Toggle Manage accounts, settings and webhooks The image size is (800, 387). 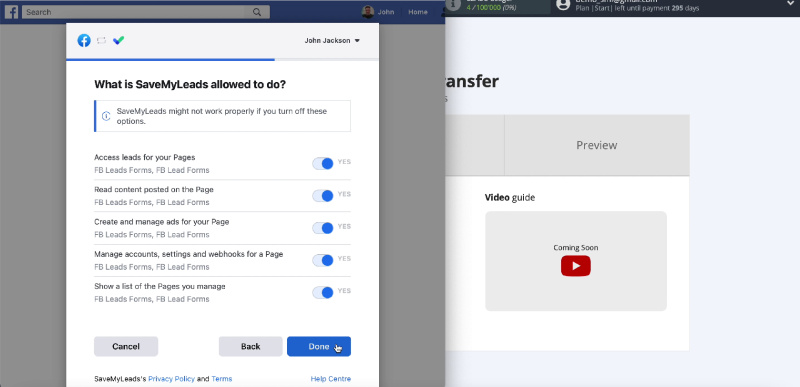click(322, 260)
